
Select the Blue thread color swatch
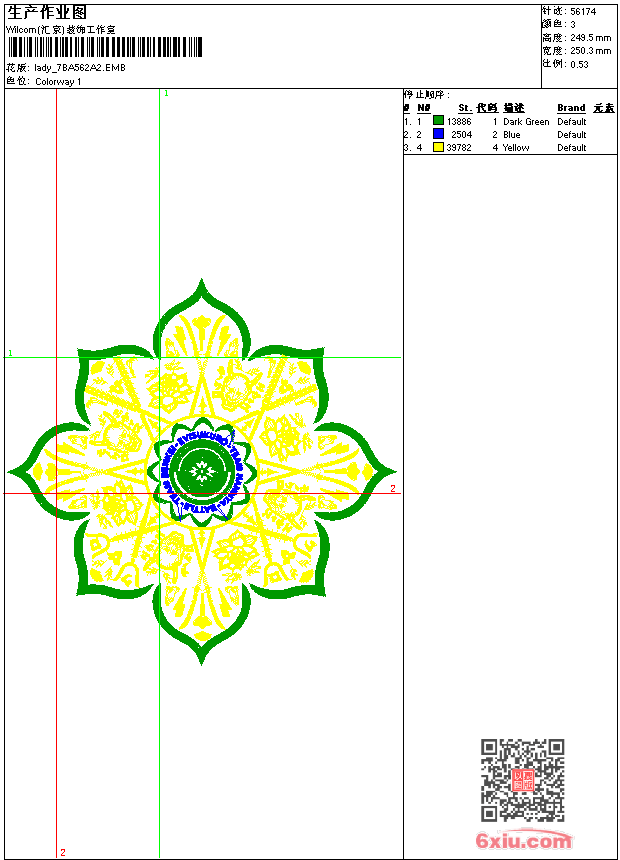(x=438, y=134)
